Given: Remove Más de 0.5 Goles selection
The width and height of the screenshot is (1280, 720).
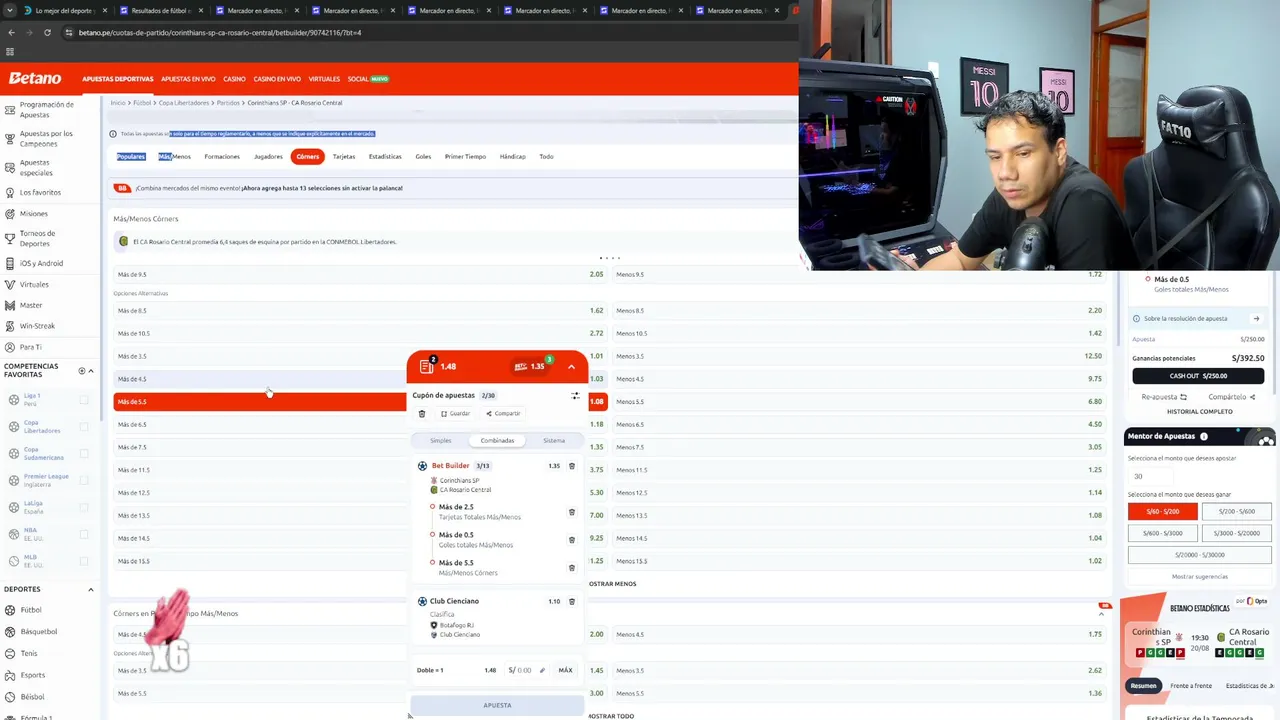Looking at the screenshot, I should pos(572,540).
